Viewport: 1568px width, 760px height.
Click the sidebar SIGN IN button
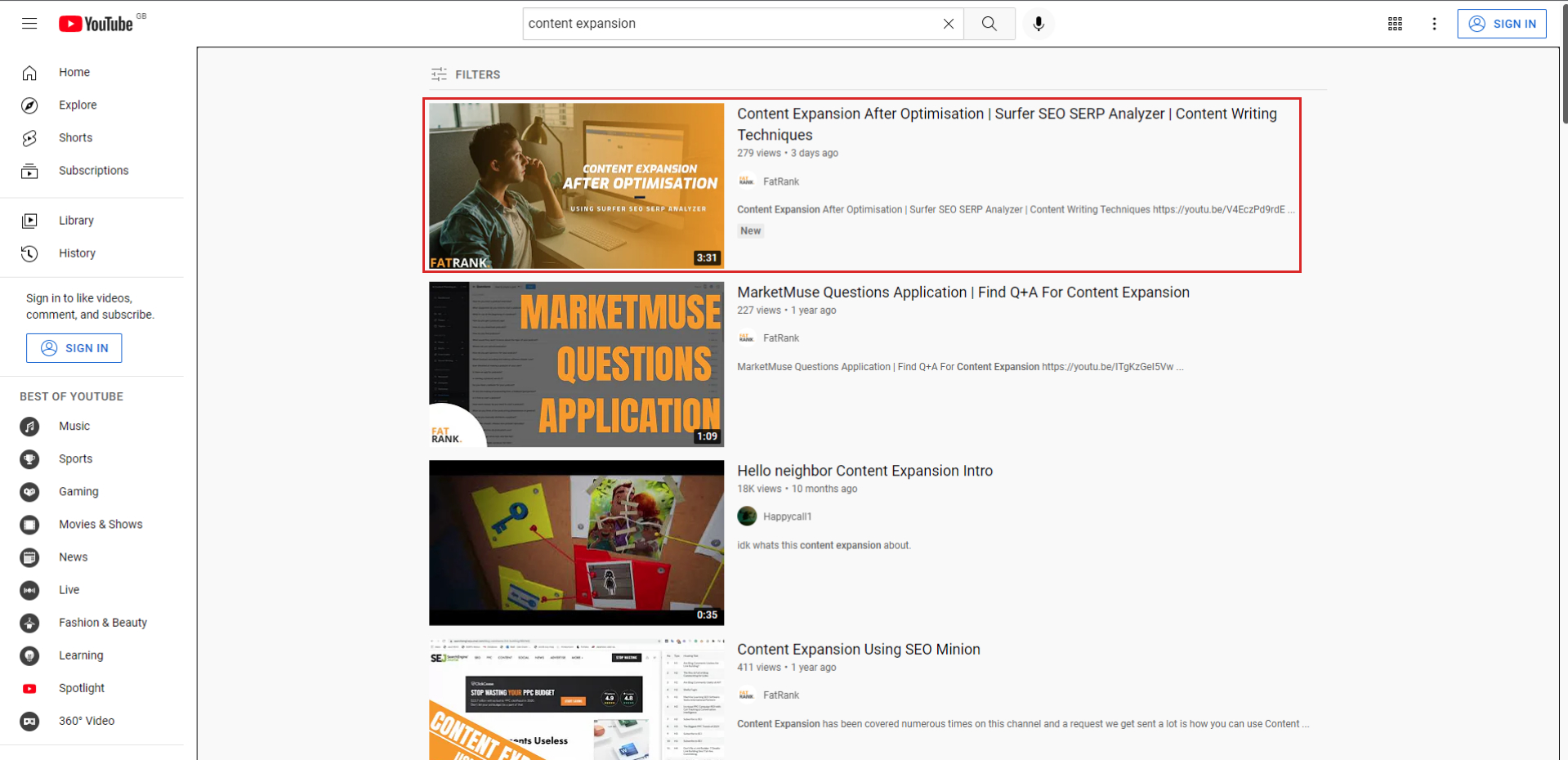coord(74,348)
